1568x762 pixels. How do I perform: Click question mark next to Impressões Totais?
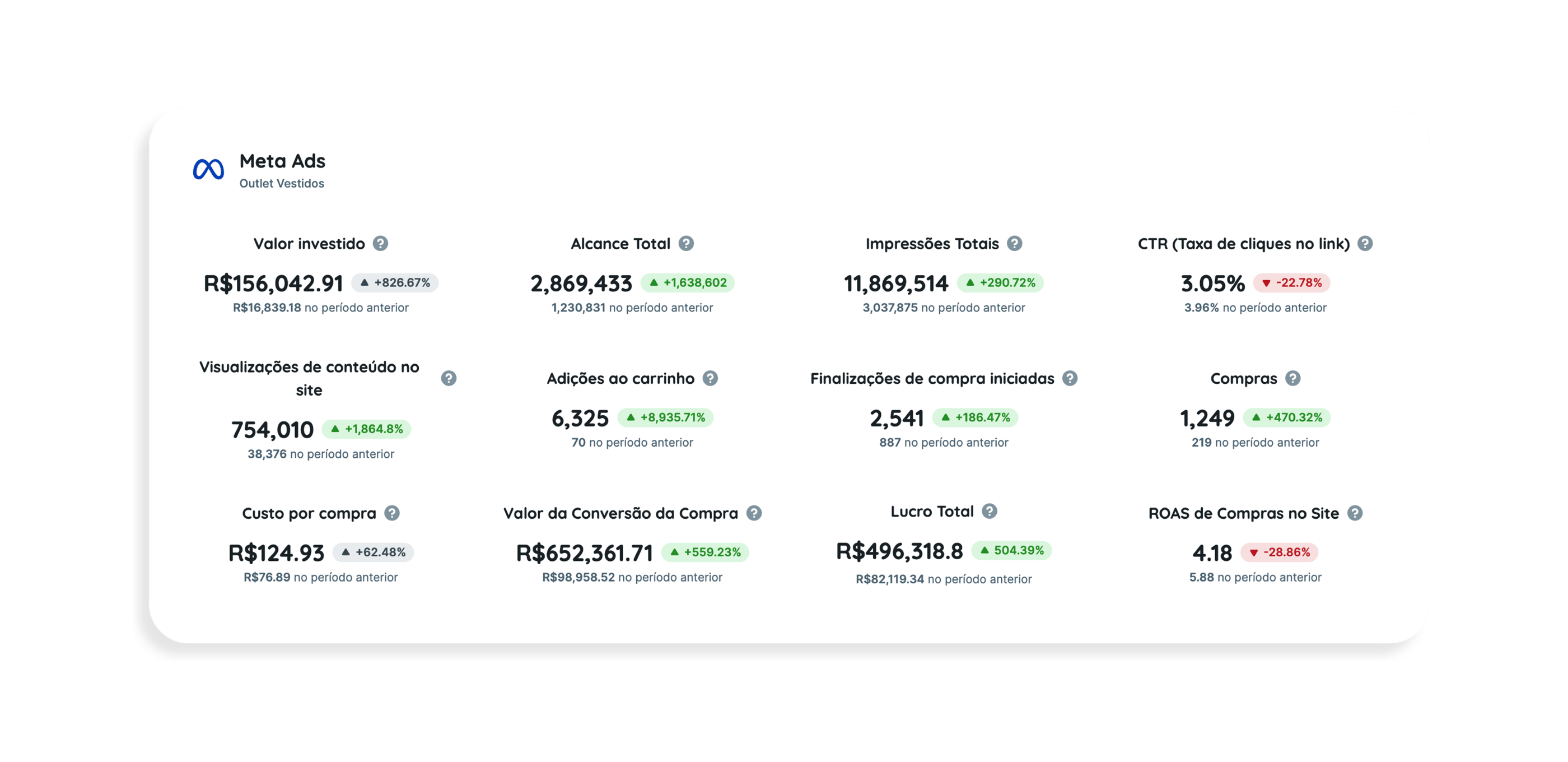coord(1014,244)
